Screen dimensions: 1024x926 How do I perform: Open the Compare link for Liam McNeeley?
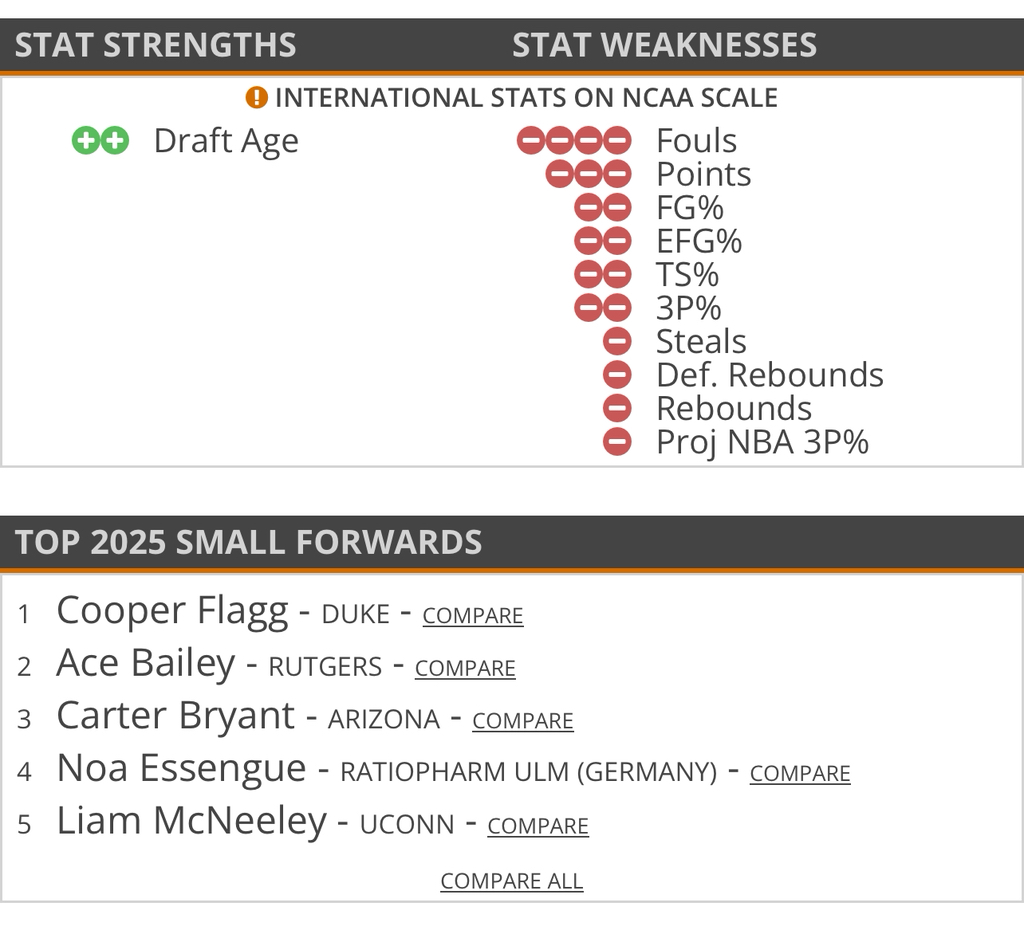coord(538,826)
